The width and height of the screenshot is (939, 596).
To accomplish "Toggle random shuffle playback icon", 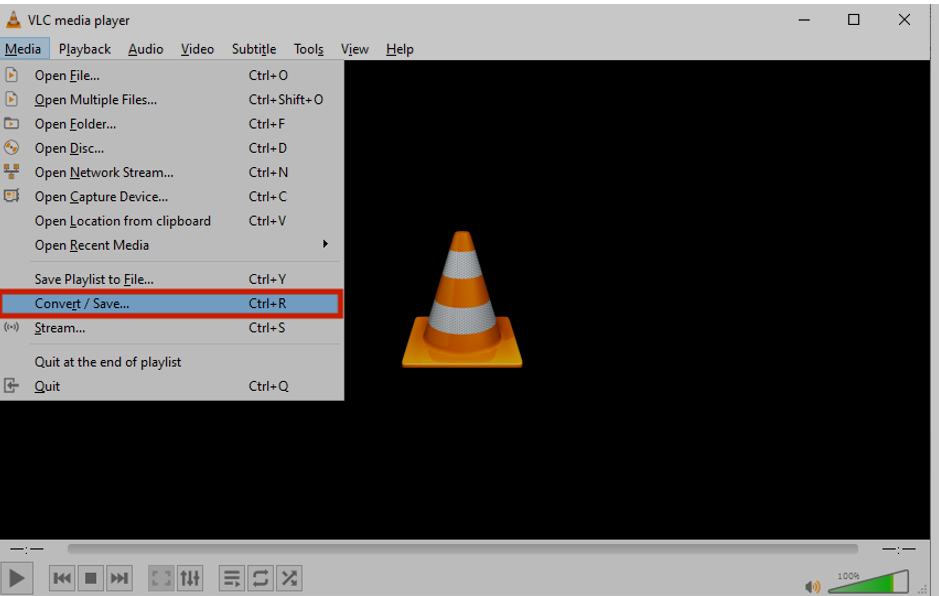I will tap(289, 578).
